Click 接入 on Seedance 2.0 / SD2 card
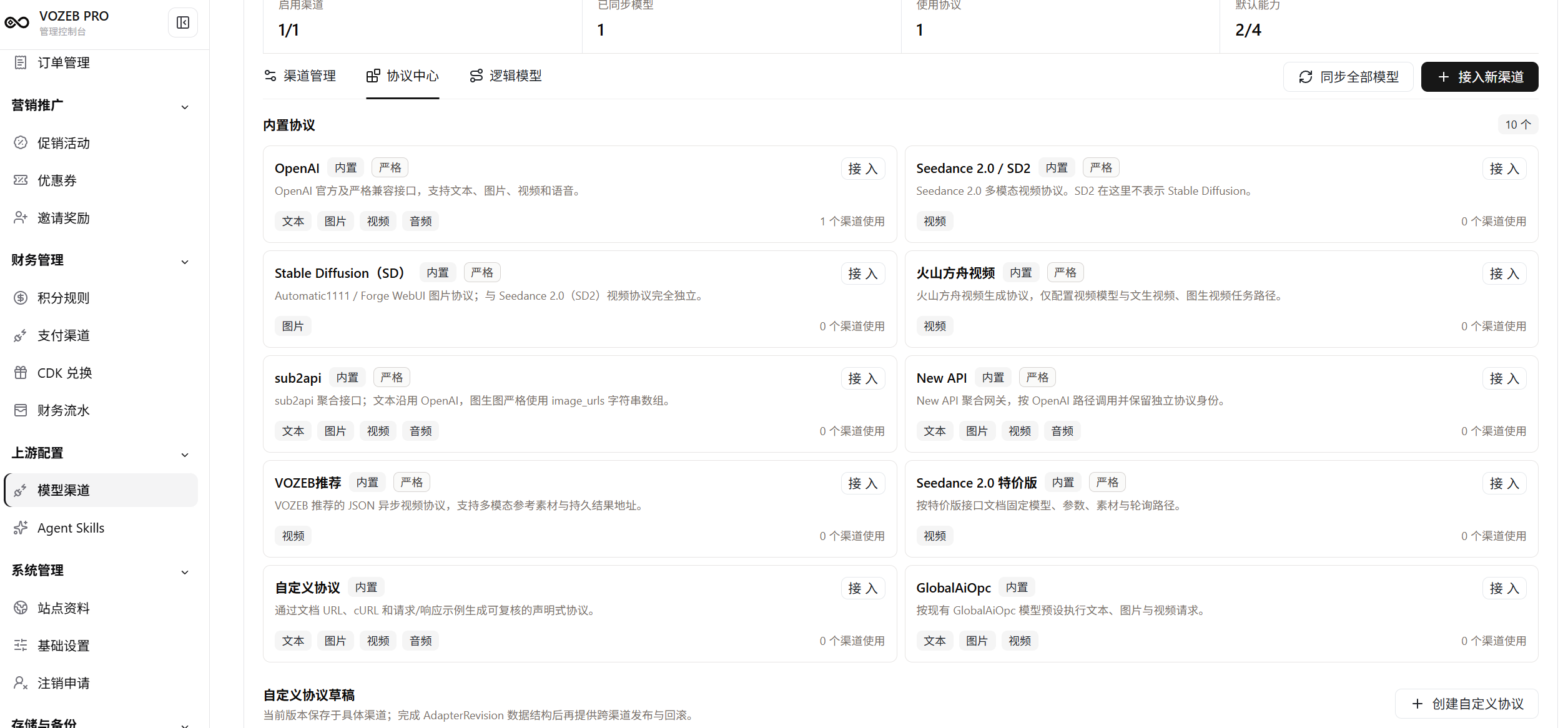The height and width of the screenshot is (728, 1568). coord(1504,169)
